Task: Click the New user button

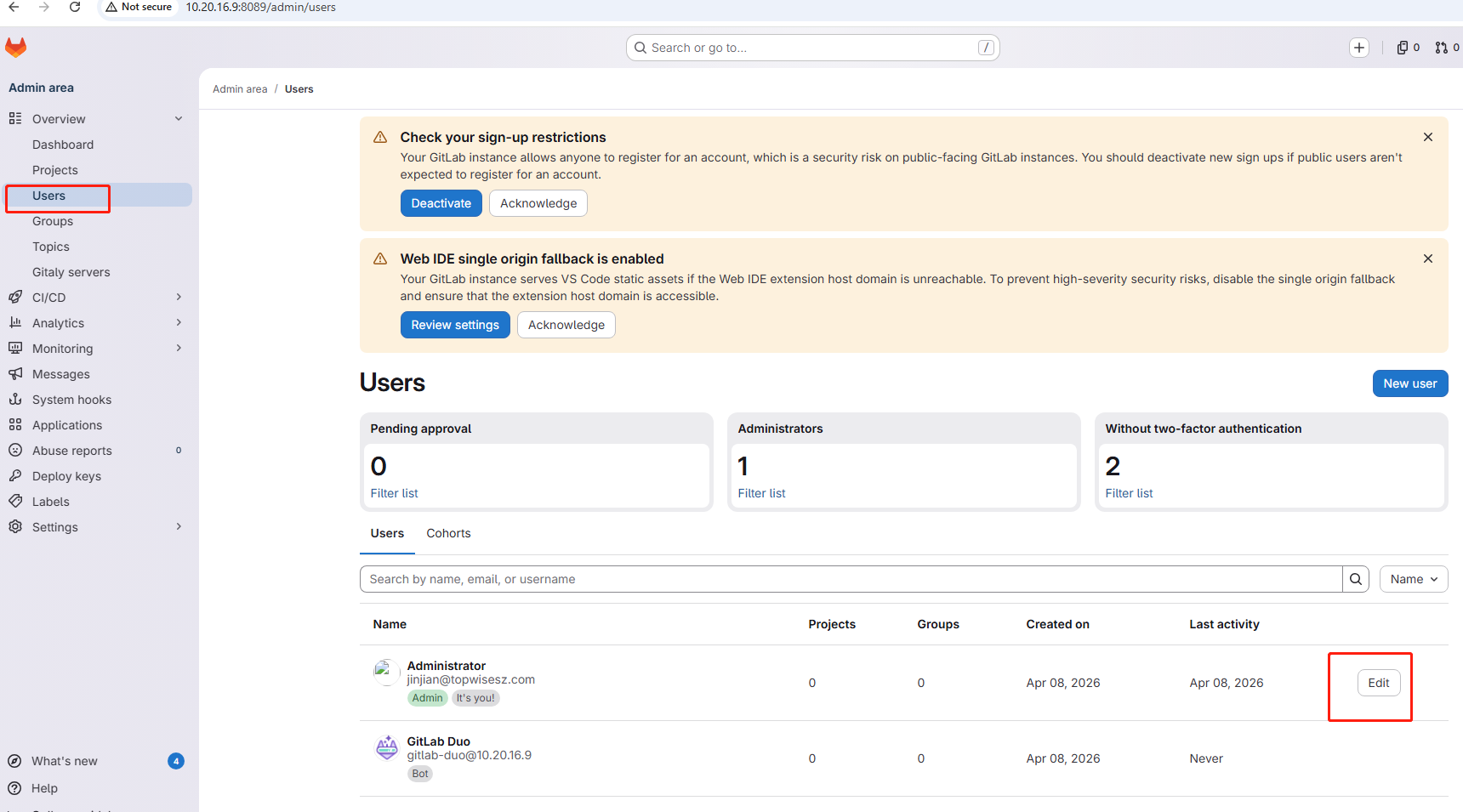Action: [1410, 383]
